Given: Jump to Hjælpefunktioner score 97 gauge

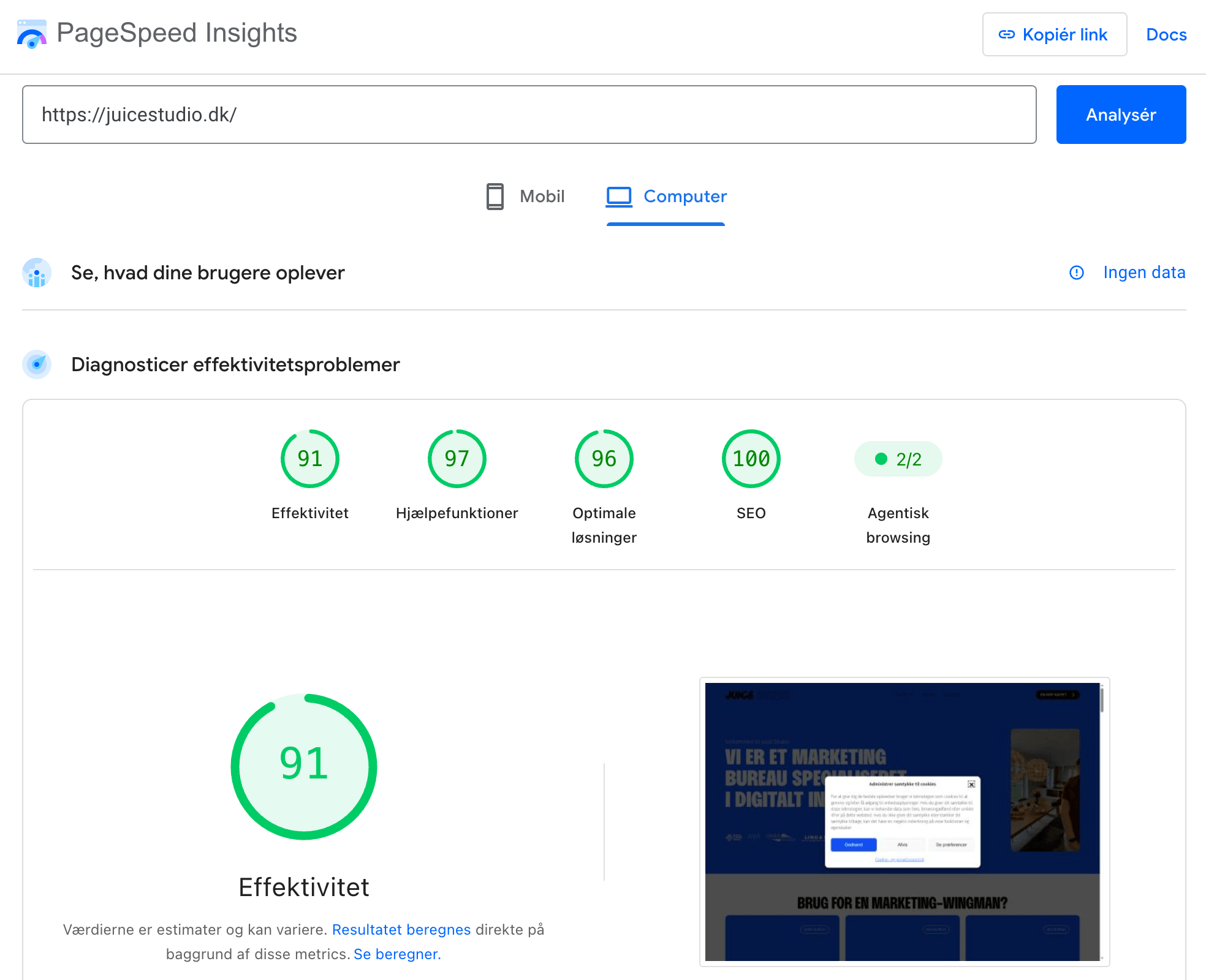Looking at the screenshot, I should (x=457, y=459).
